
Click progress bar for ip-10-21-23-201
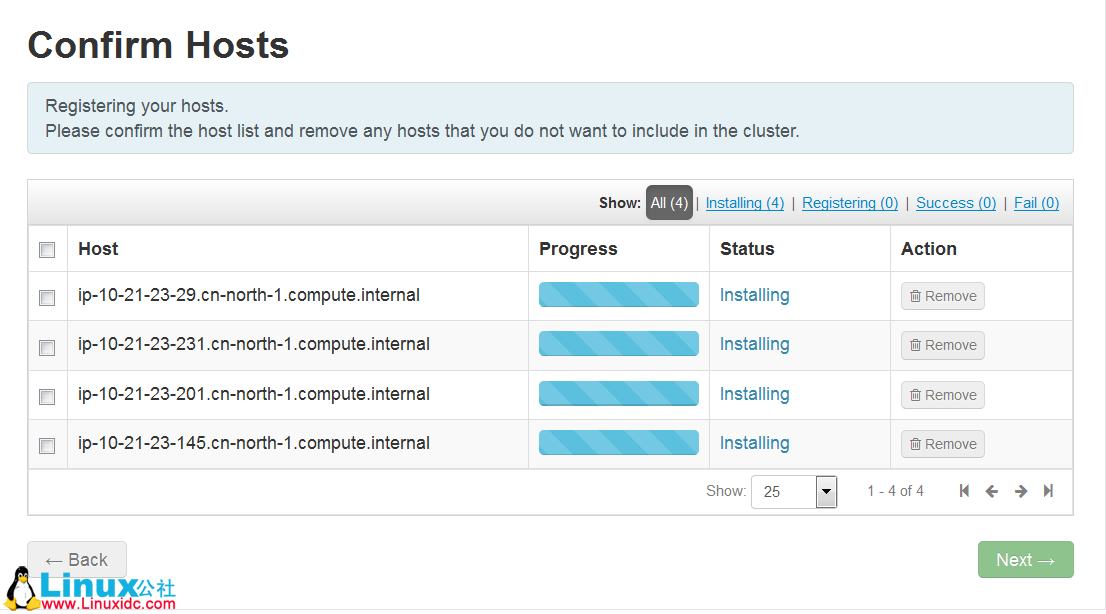pyautogui.click(x=619, y=394)
